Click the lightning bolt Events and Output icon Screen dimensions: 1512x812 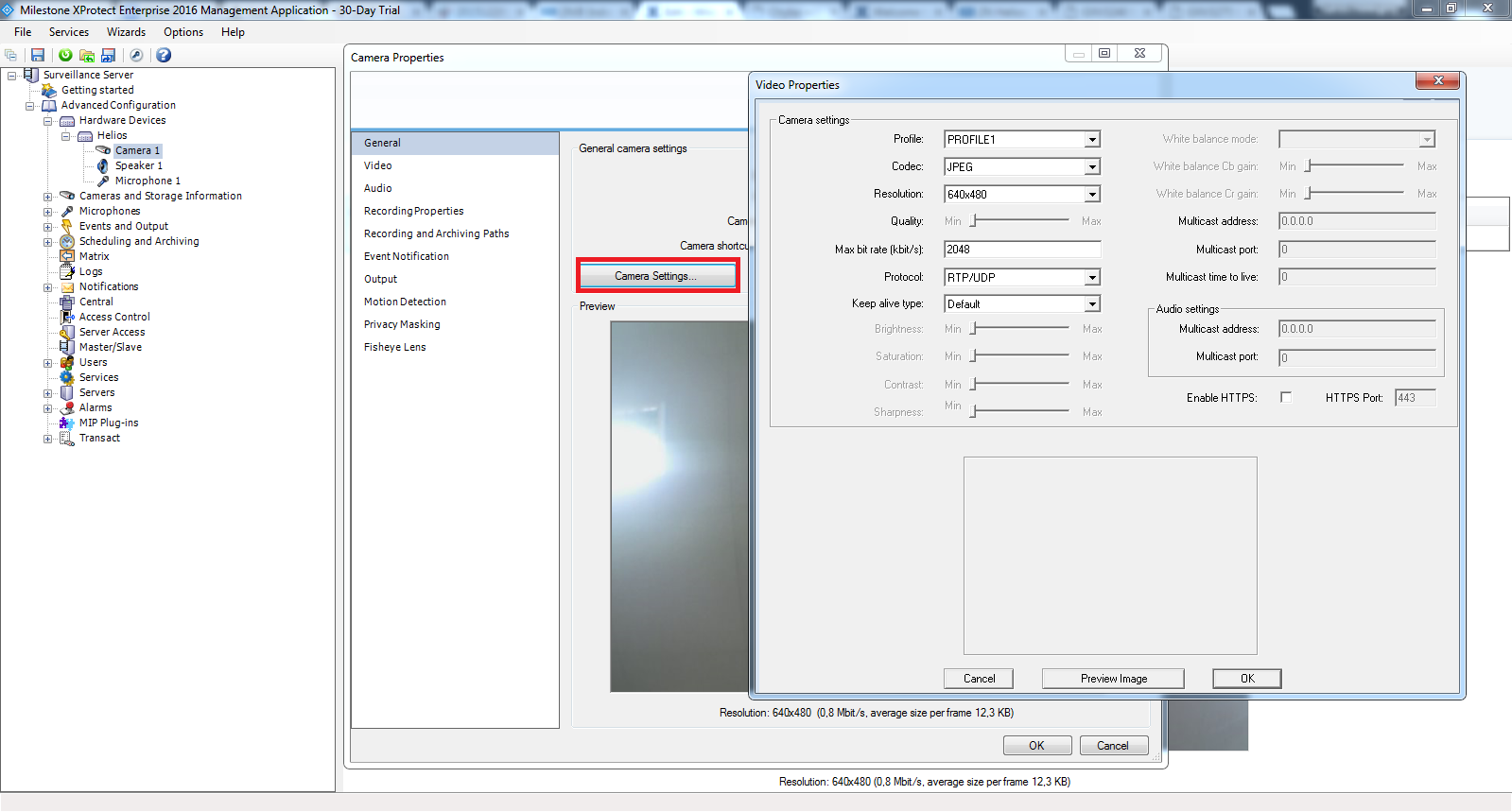[x=67, y=226]
